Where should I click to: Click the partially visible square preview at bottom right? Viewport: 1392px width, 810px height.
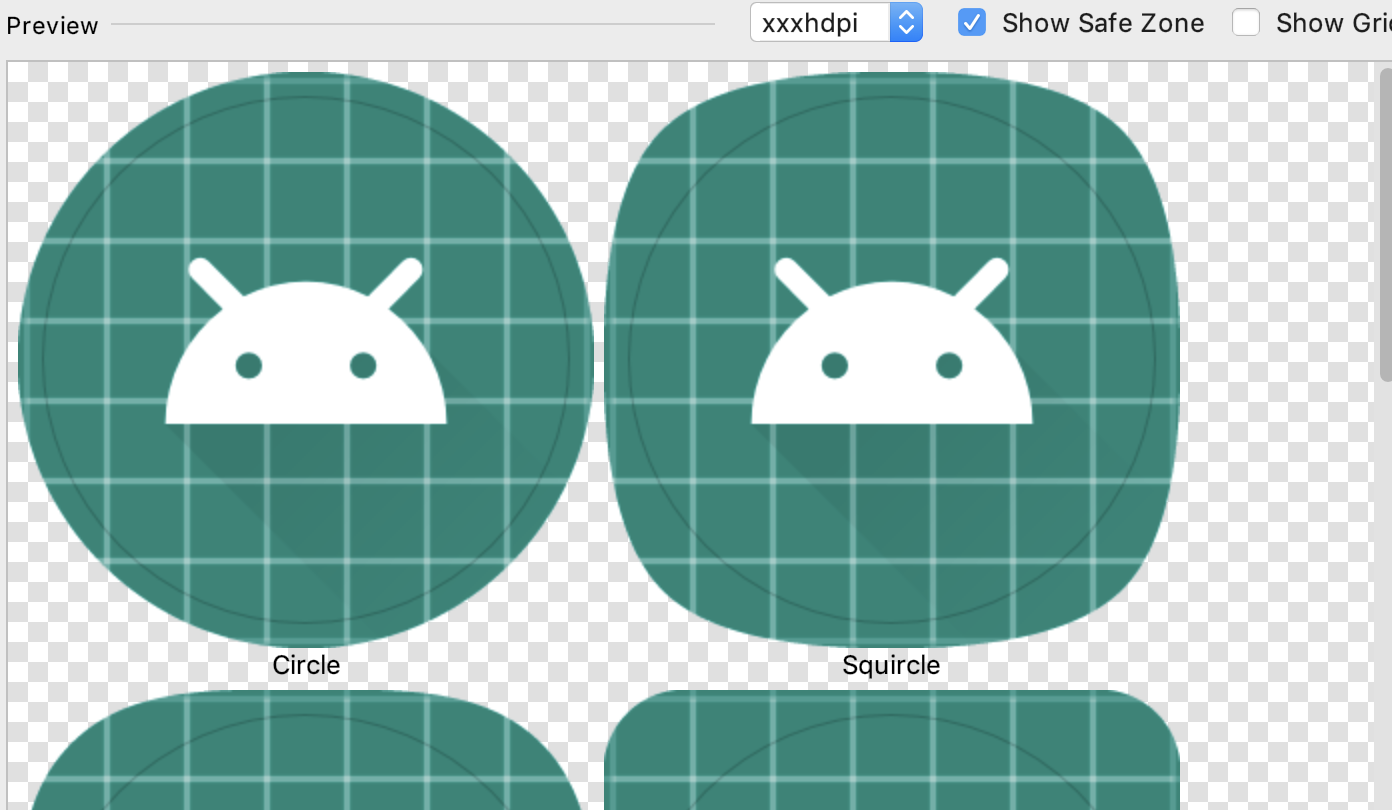click(890, 760)
